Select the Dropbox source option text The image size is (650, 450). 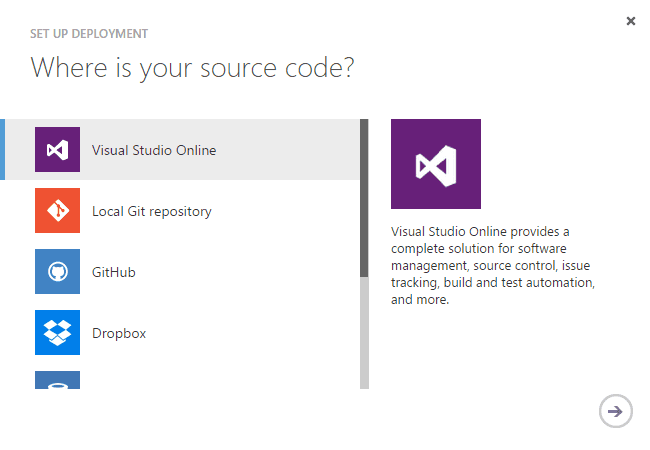coord(119,334)
